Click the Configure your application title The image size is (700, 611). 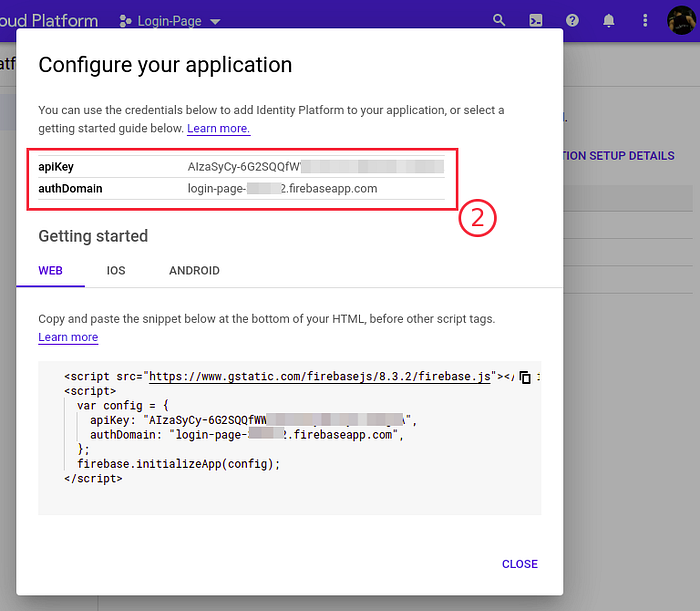165,65
